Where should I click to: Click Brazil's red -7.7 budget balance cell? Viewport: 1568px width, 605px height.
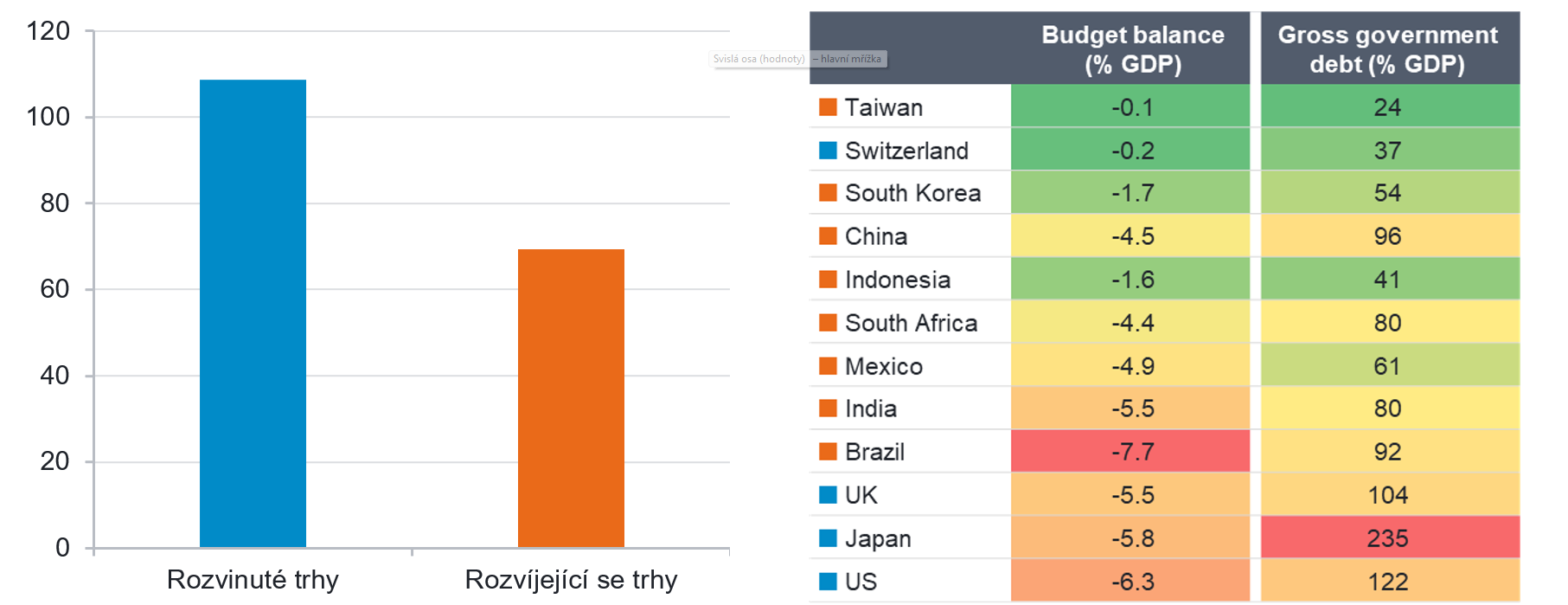1131,452
